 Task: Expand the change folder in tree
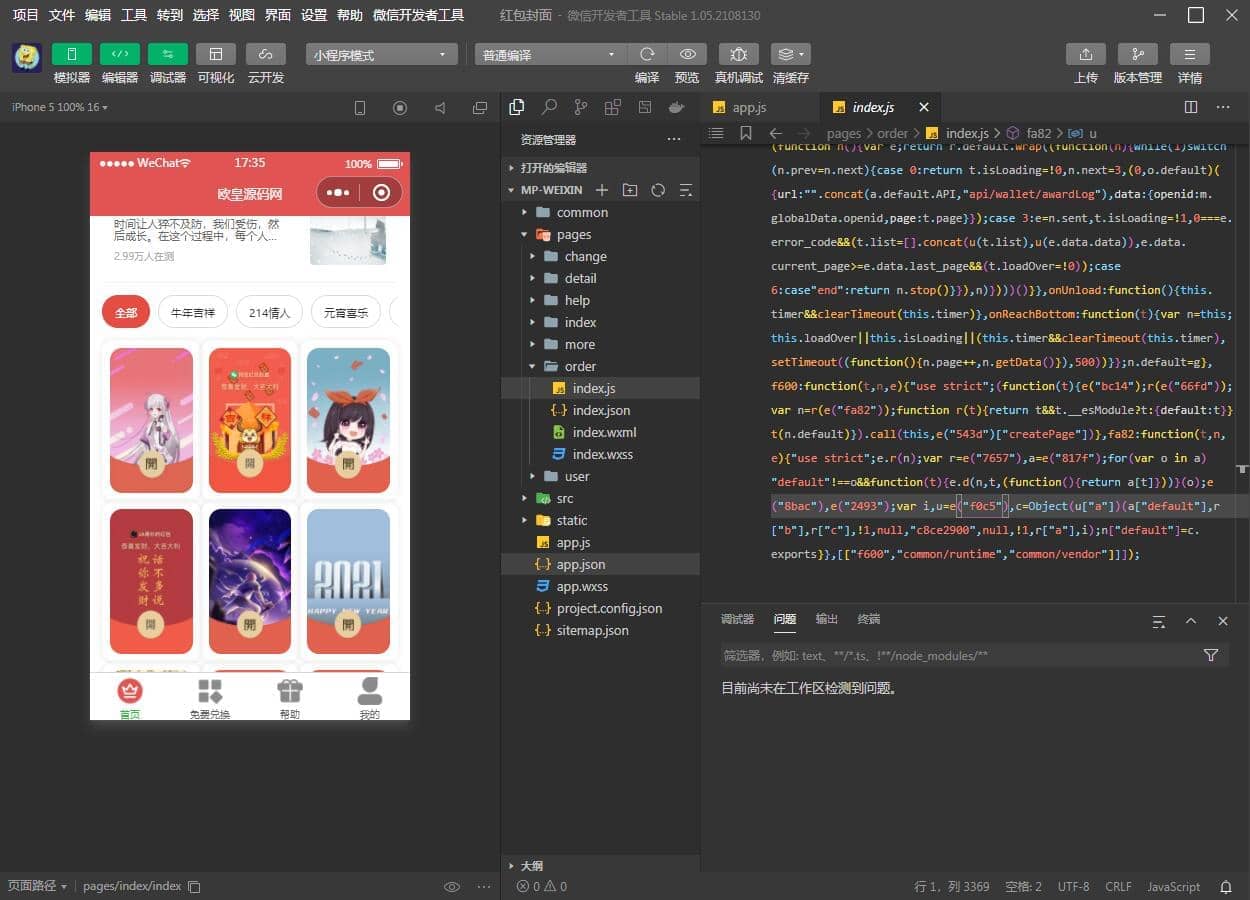[x=585, y=256]
